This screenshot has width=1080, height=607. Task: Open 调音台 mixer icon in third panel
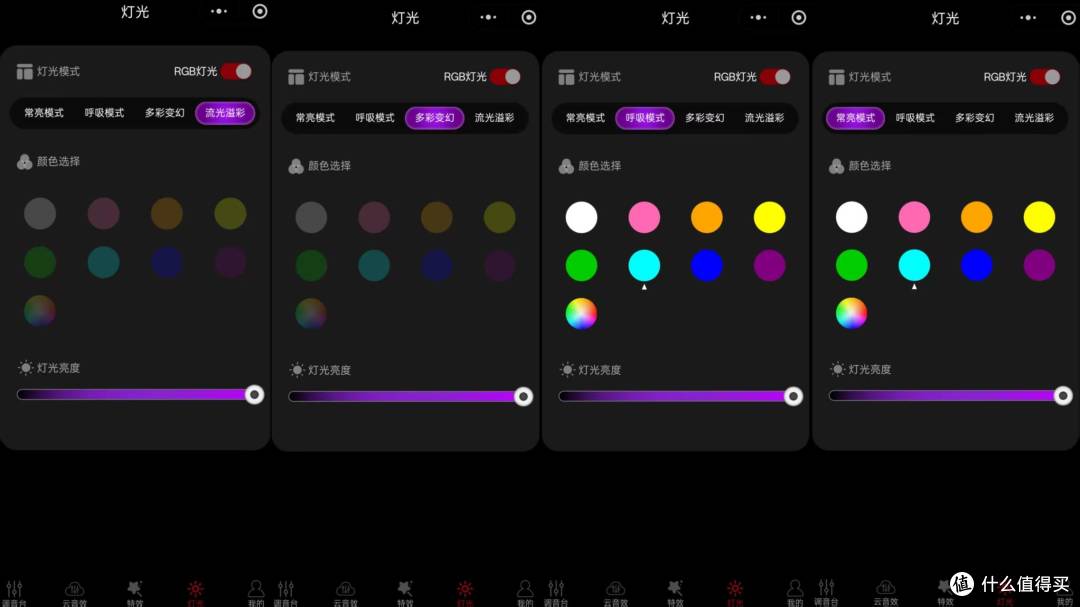(x=556, y=590)
